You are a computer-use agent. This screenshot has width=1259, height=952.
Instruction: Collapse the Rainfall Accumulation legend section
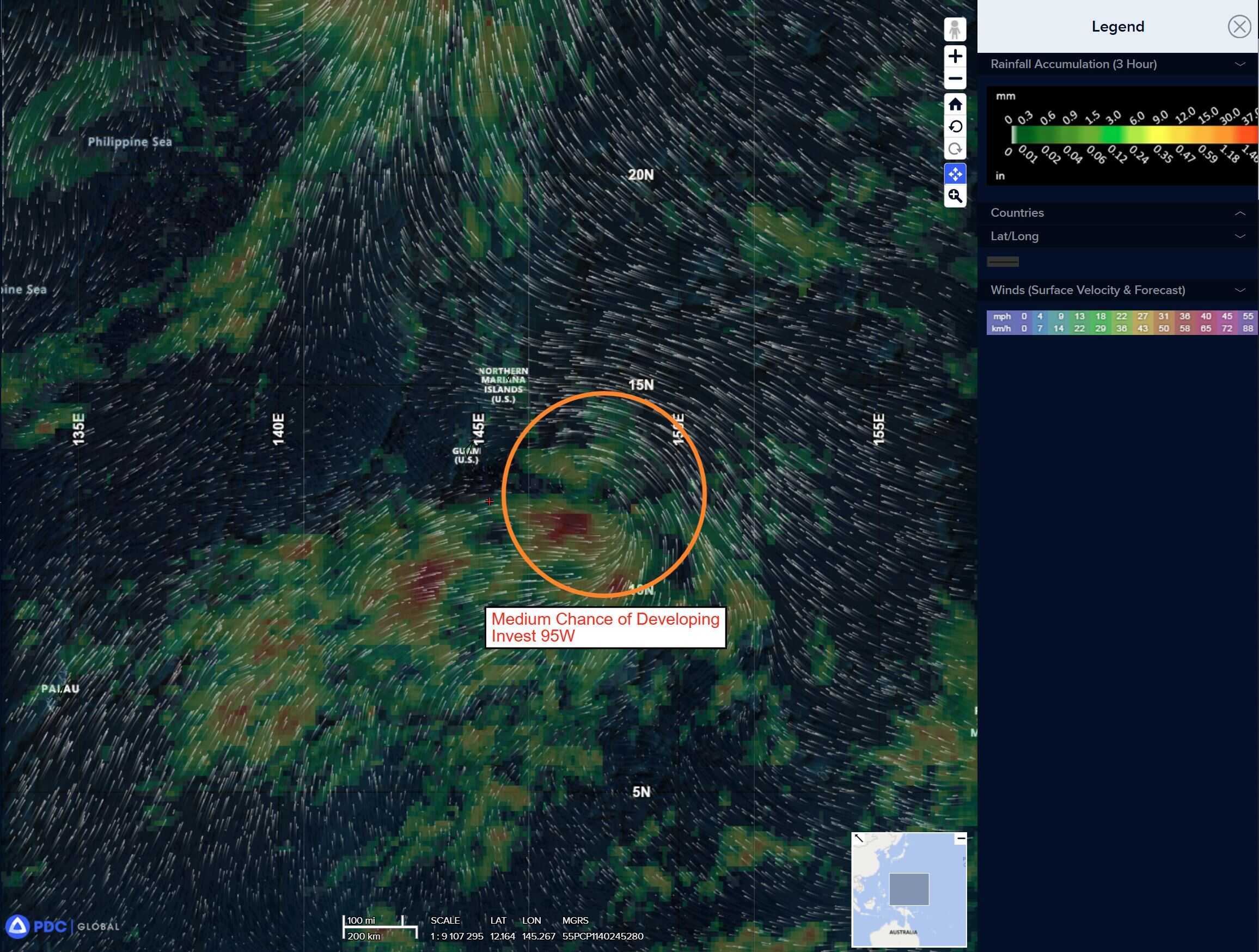point(1239,64)
